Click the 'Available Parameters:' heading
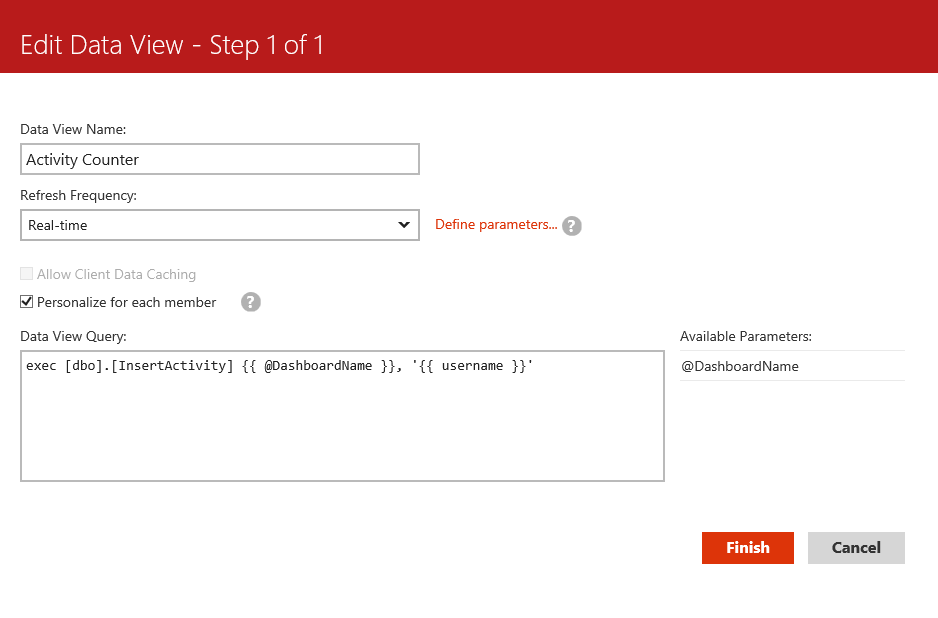The width and height of the screenshot is (938, 618). point(746,336)
